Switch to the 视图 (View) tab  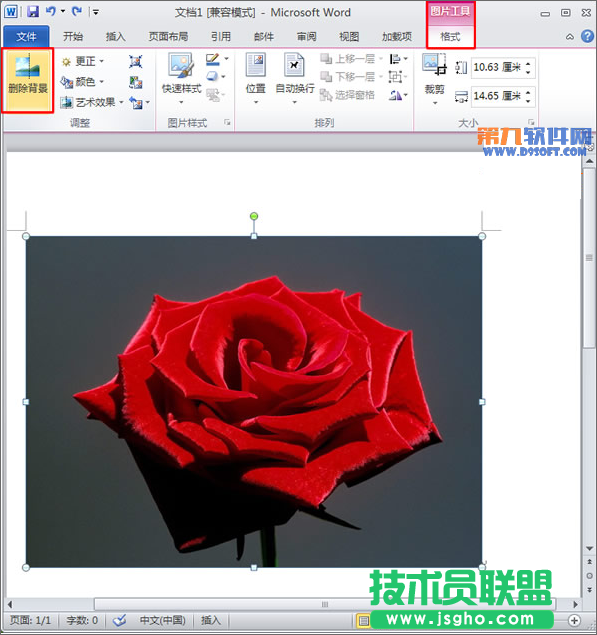[x=349, y=36]
